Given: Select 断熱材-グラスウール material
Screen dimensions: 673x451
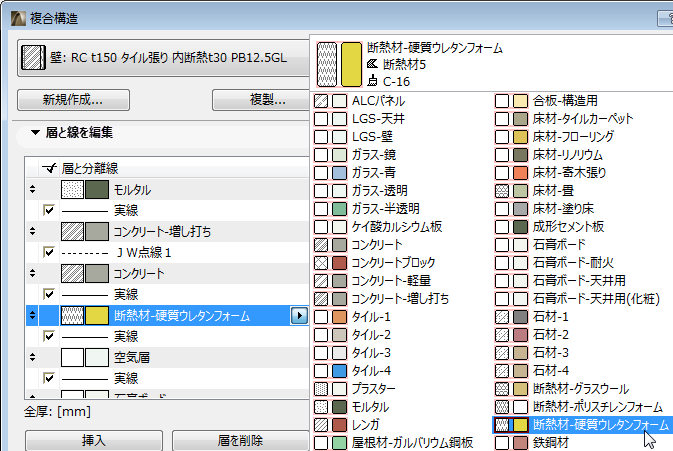Looking at the screenshot, I should [x=583, y=389].
